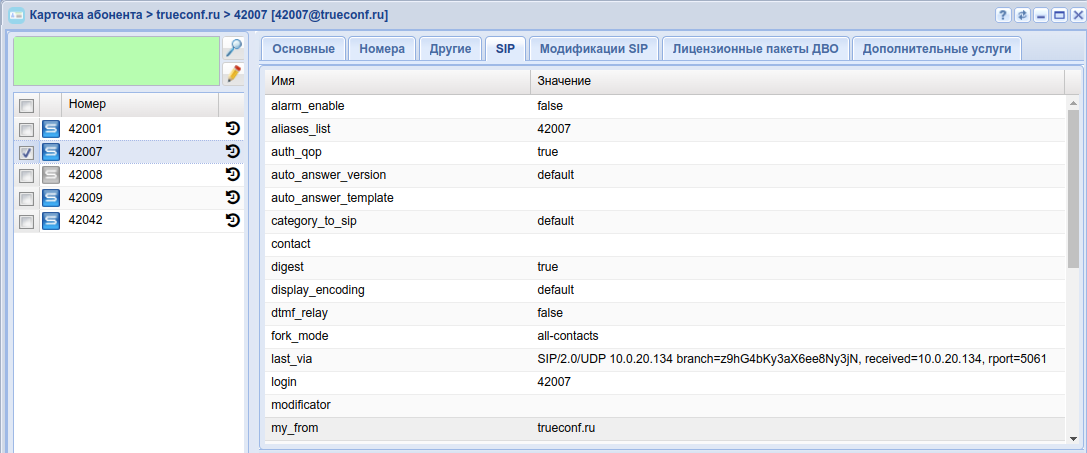Click the blue SIP icon for 42009
This screenshot has height=453, width=1087.
point(51,198)
